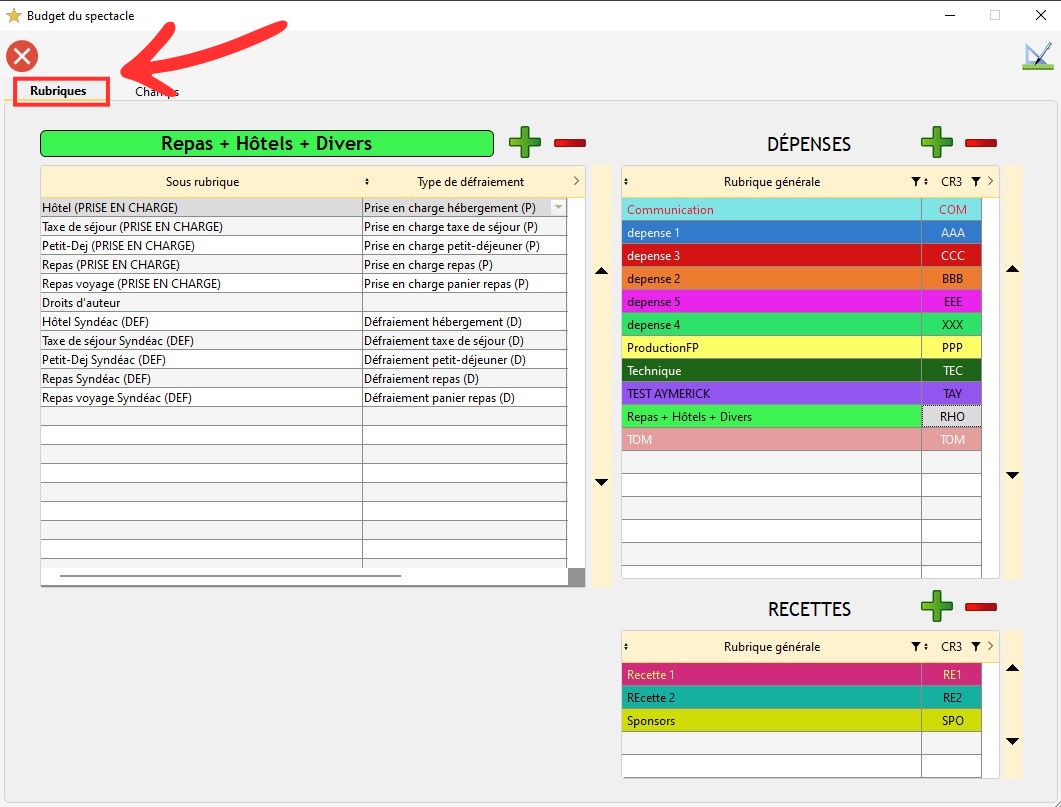Click the chart icon at top right

click(x=1037, y=57)
